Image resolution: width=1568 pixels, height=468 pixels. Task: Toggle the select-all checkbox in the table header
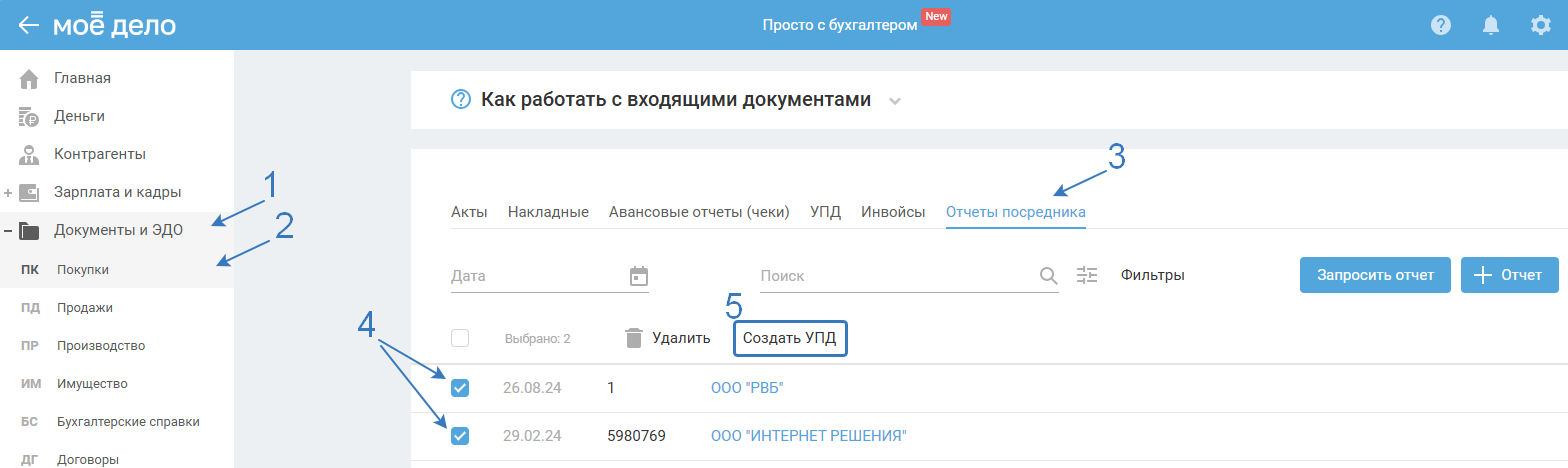pyautogui.click(x=460, y=338)
